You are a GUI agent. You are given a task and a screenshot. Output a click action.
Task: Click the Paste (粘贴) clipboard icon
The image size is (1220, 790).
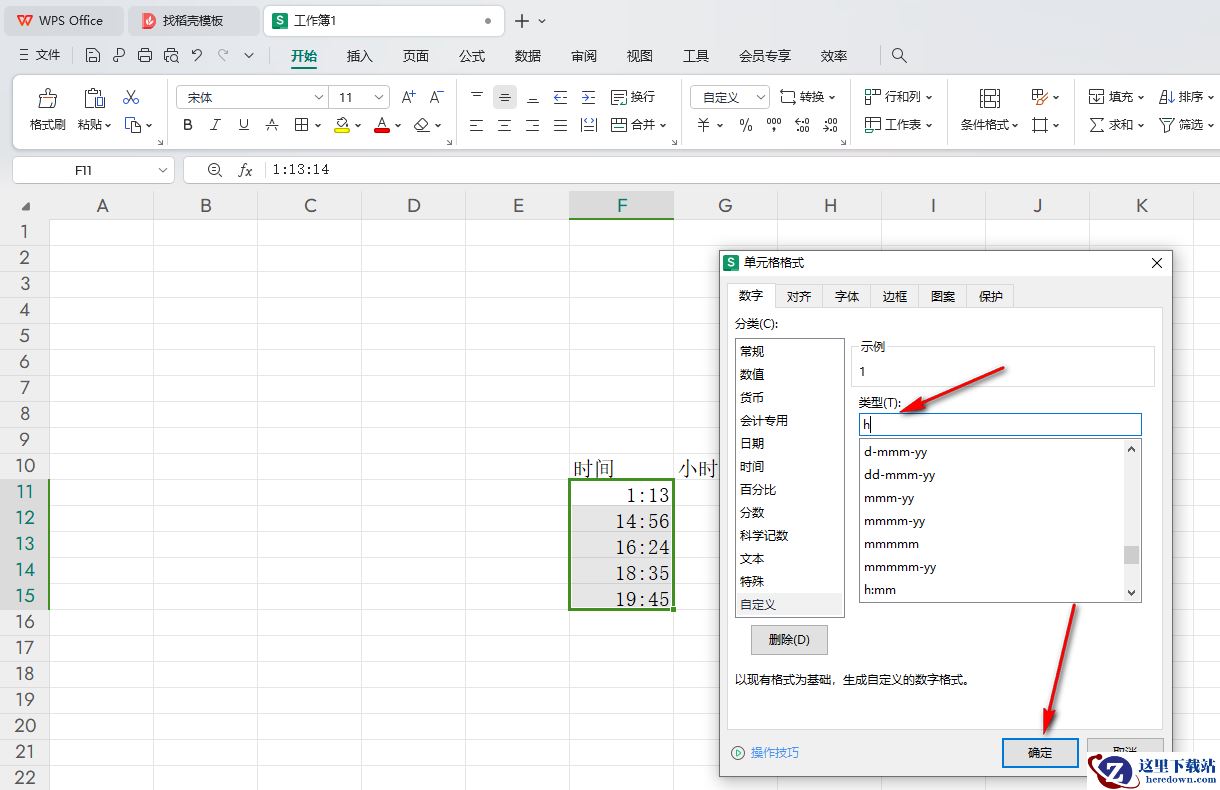(94, 98)
